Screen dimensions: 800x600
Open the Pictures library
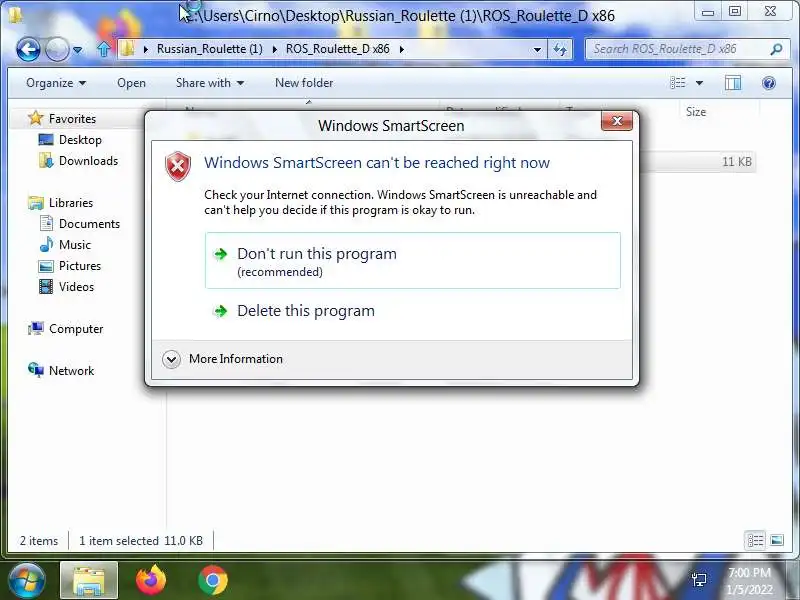(80, 265)
